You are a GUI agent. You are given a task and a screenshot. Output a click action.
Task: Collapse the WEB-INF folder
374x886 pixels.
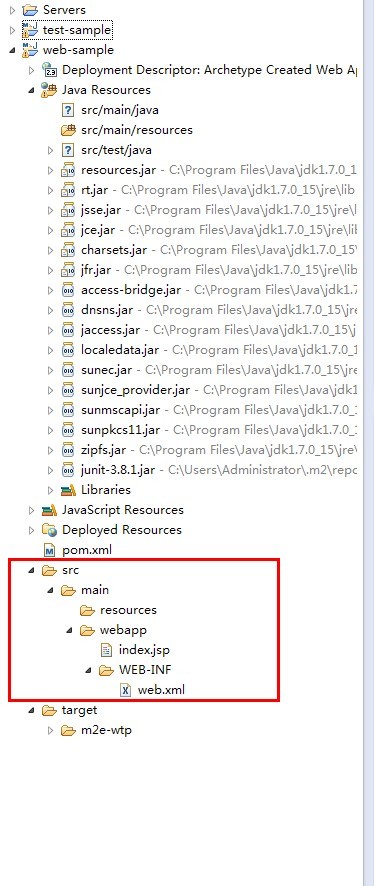(88, 671)
